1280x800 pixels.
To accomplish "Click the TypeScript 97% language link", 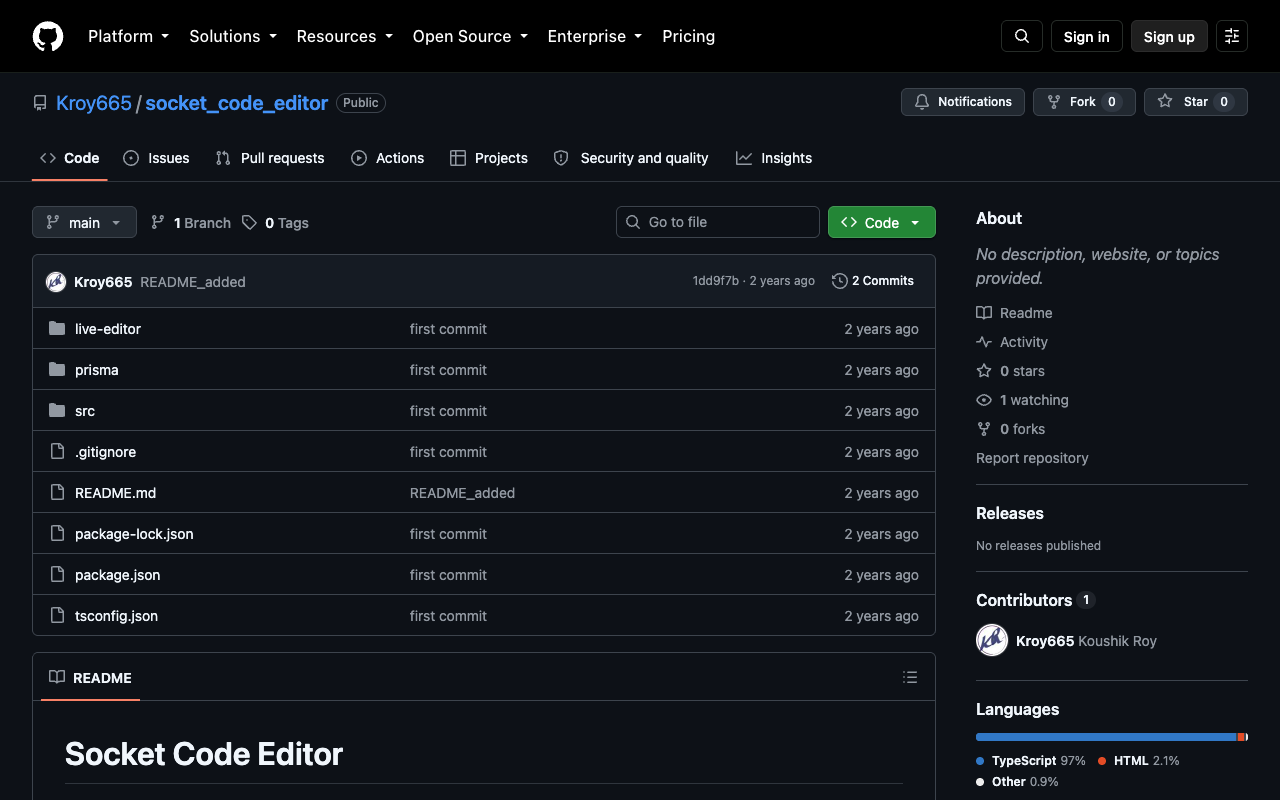I will [x=1031, y=761].
